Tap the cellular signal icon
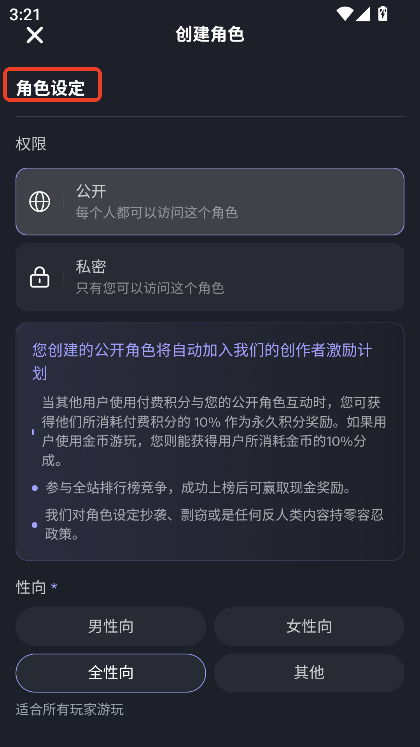The image size is (420, 747). coord(363,14)
